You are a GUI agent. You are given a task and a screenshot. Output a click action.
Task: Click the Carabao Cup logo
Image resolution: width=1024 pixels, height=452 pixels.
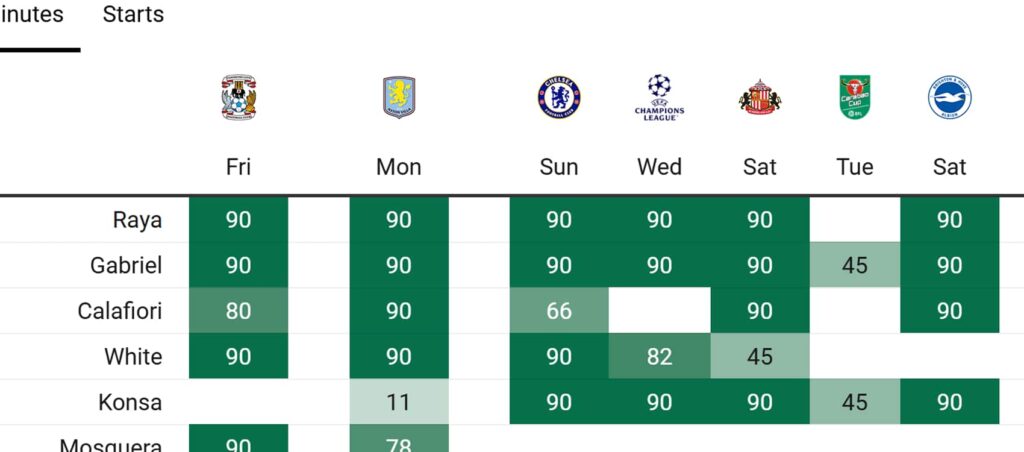(855, 97)
